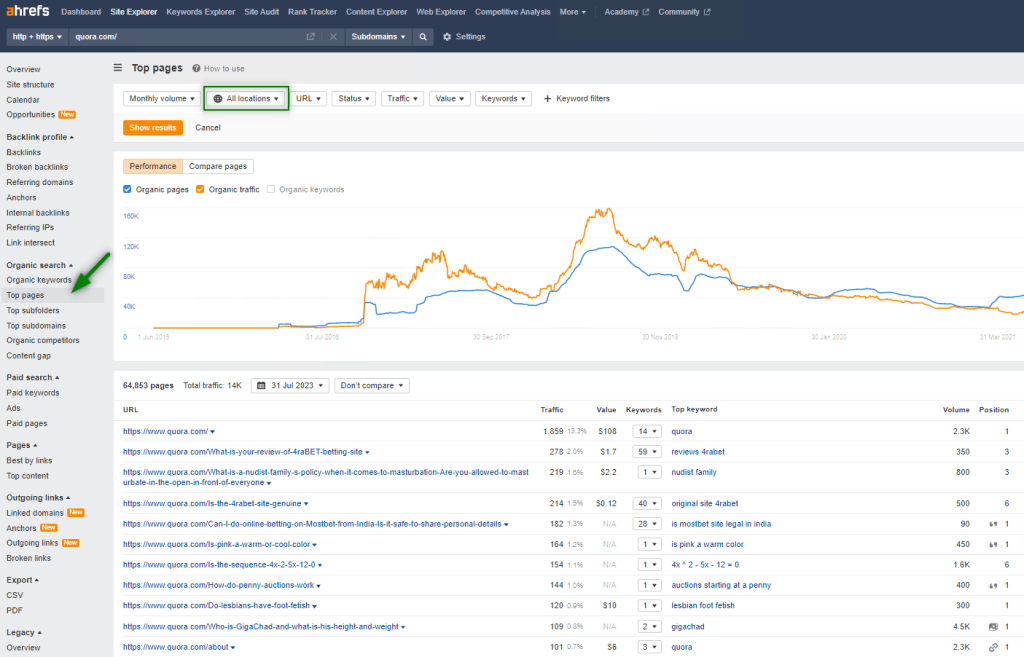Screen dimensions: 1024x657
Task: Uncheck the Organic traffic checkbox
Action: [x=200, y=189]
